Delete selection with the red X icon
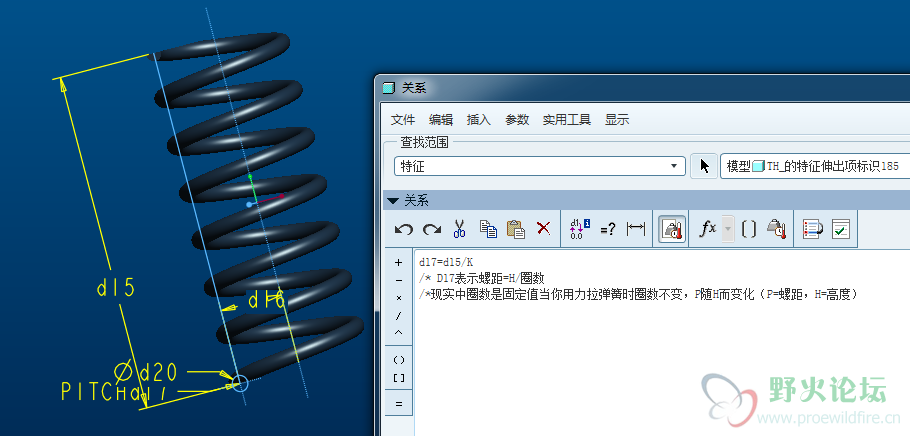Viewport: 910px width, 436px height. click(543, 228)
